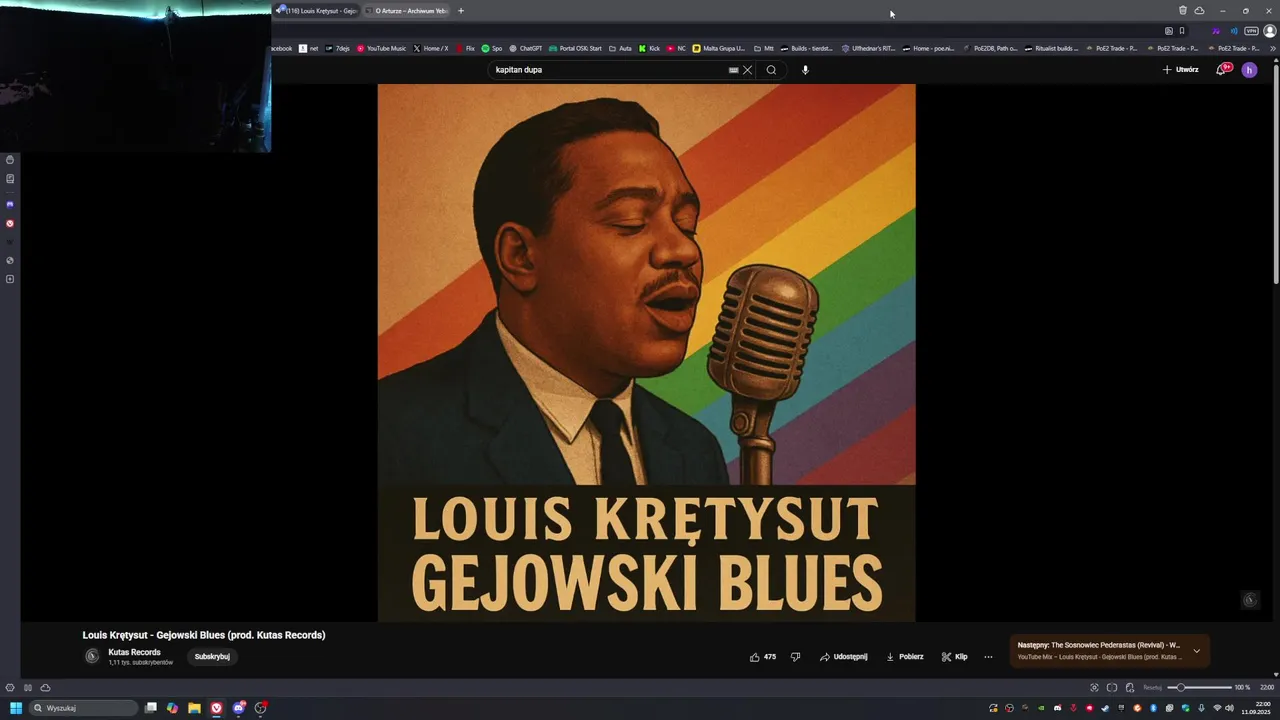Toggle the VPN button in address bar
The height and width of the screenshot is (720, 1280).
[x=1251, y=31]
